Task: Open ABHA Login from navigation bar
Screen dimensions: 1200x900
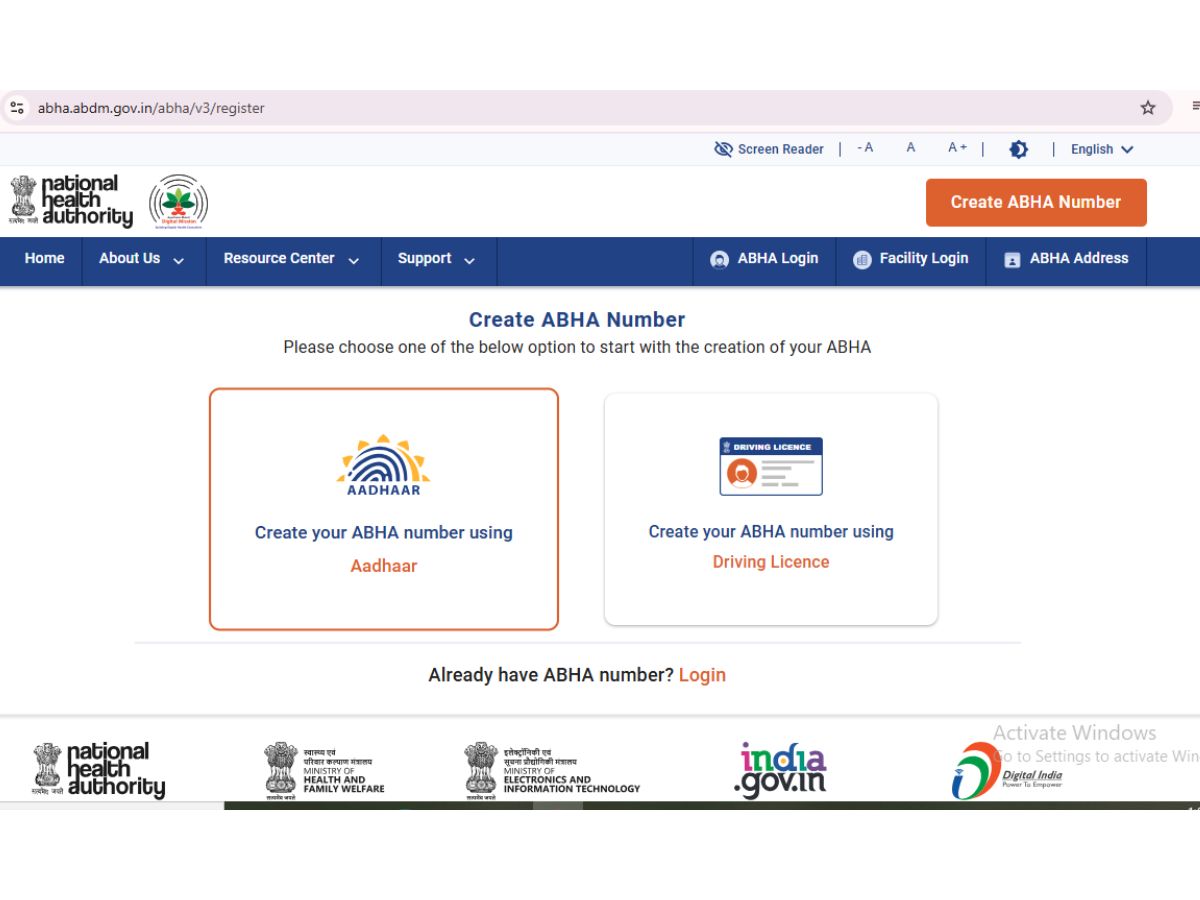Action: 764,259
